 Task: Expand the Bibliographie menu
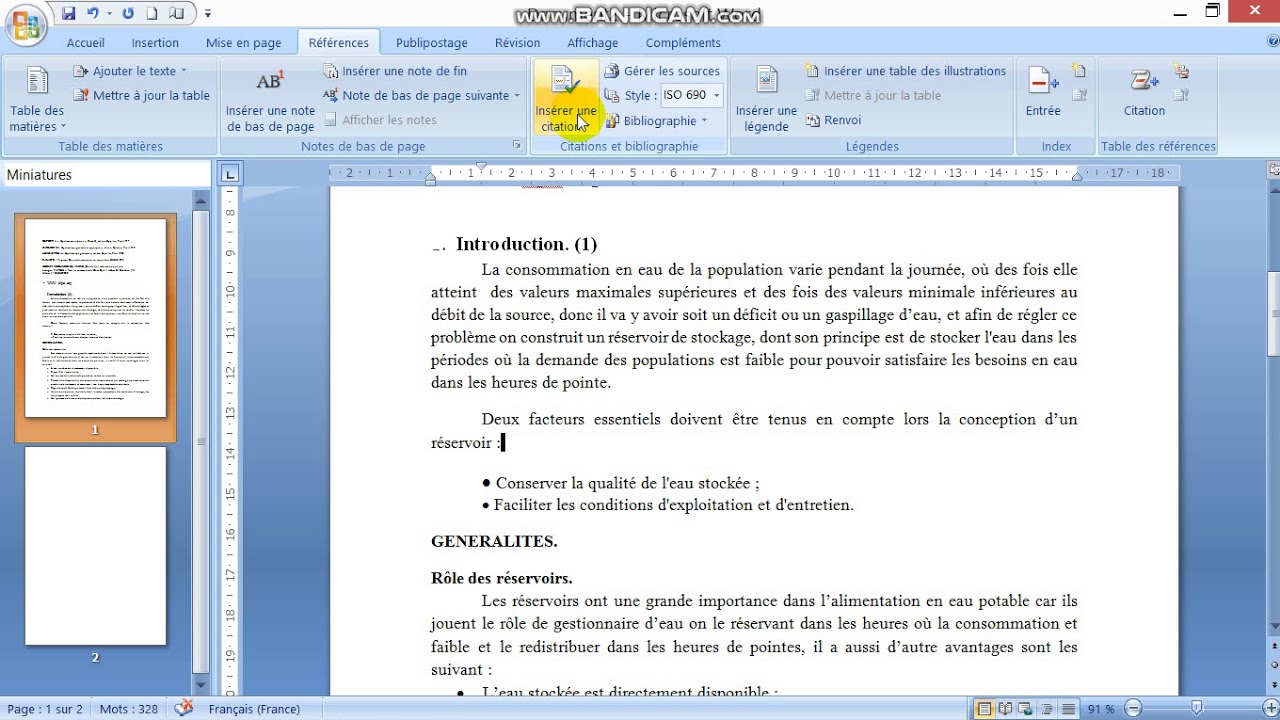click(656, 121)
